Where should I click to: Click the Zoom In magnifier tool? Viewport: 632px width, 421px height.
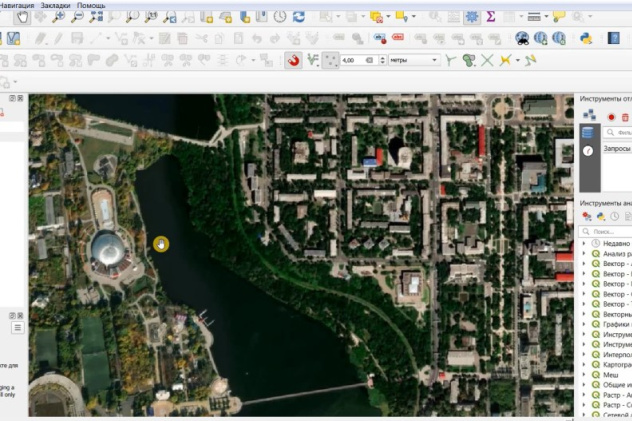pyautogui.click(x=59, y=17)
